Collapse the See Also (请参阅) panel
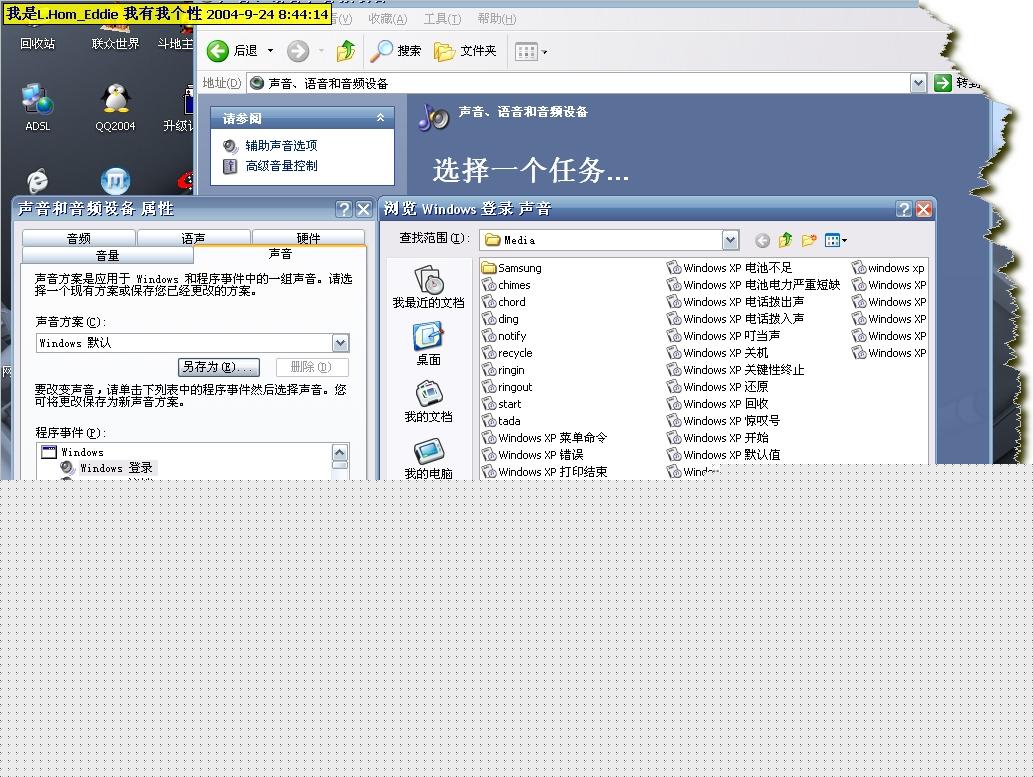 380,118
